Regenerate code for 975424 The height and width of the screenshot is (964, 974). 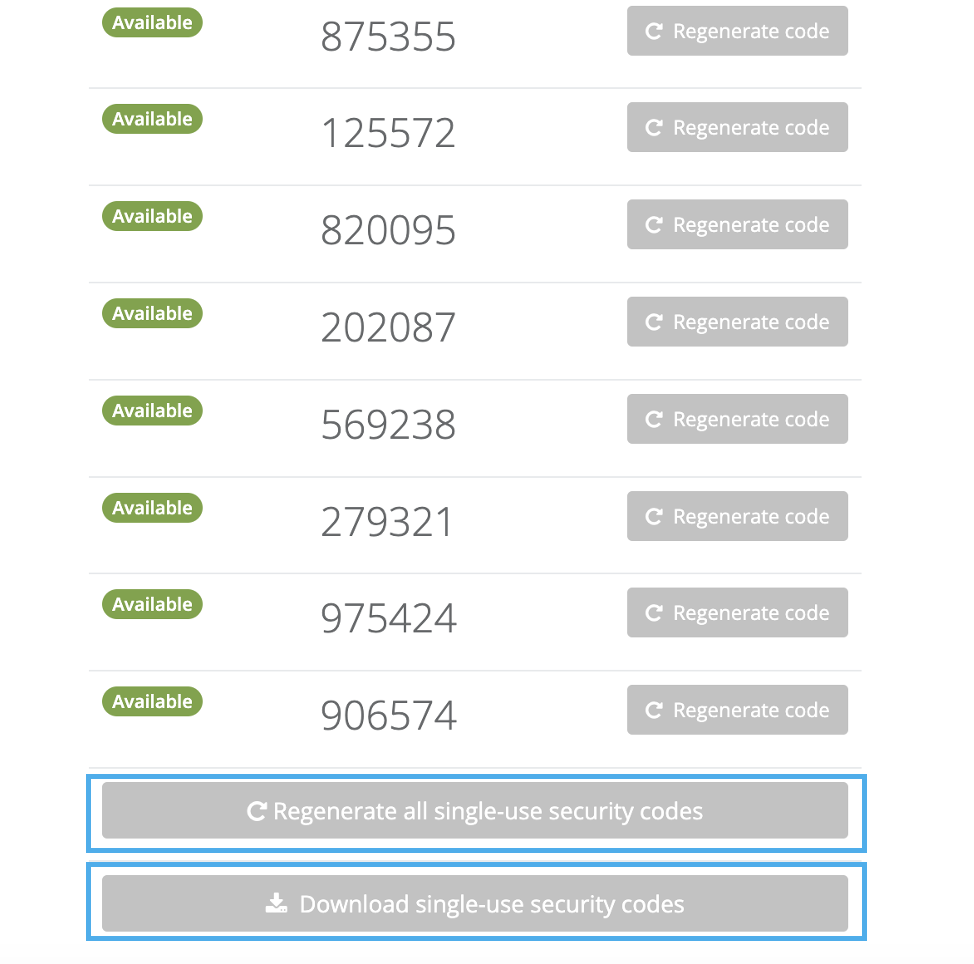737,613
